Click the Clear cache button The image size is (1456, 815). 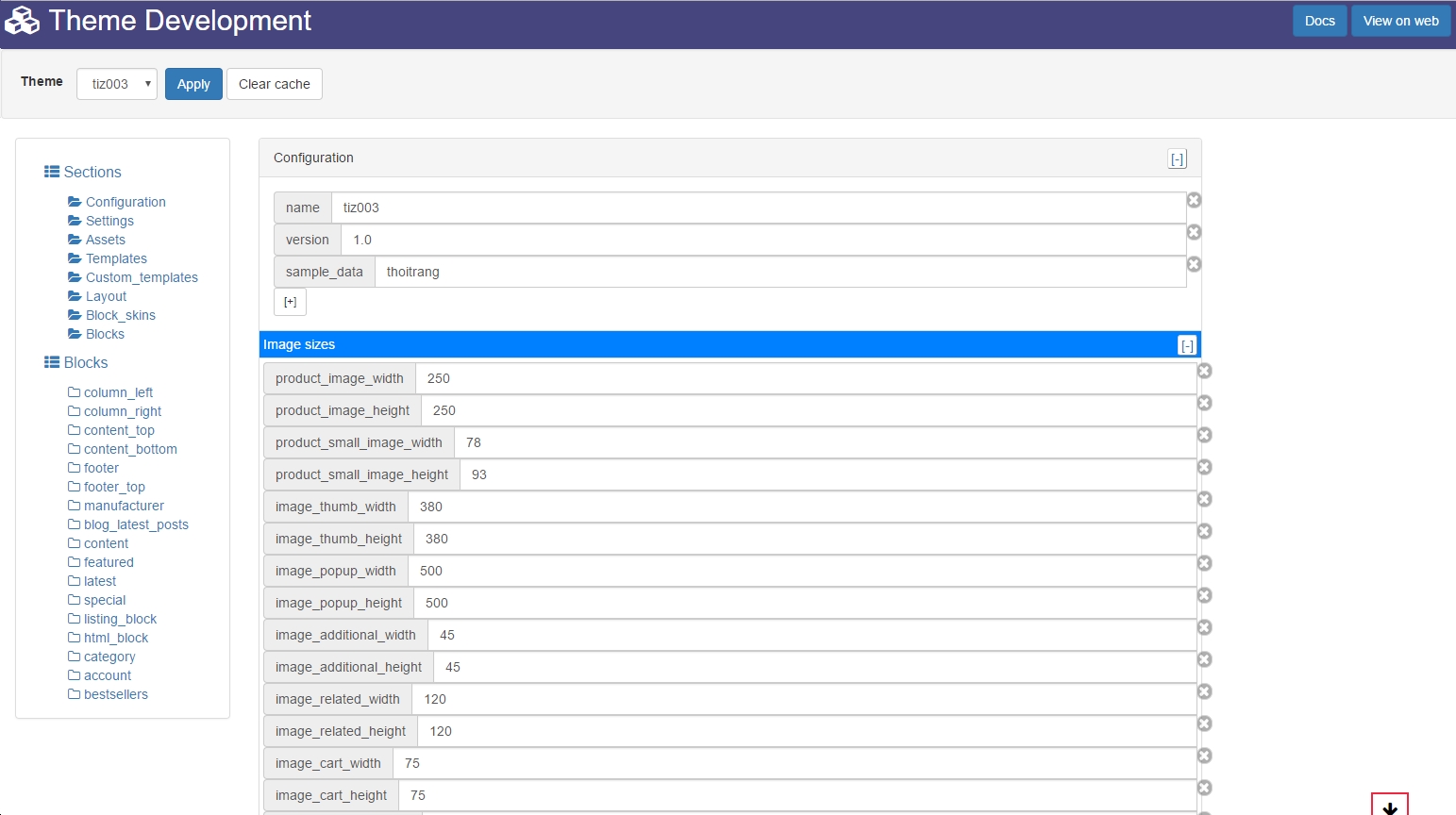[x=274, y=84]
